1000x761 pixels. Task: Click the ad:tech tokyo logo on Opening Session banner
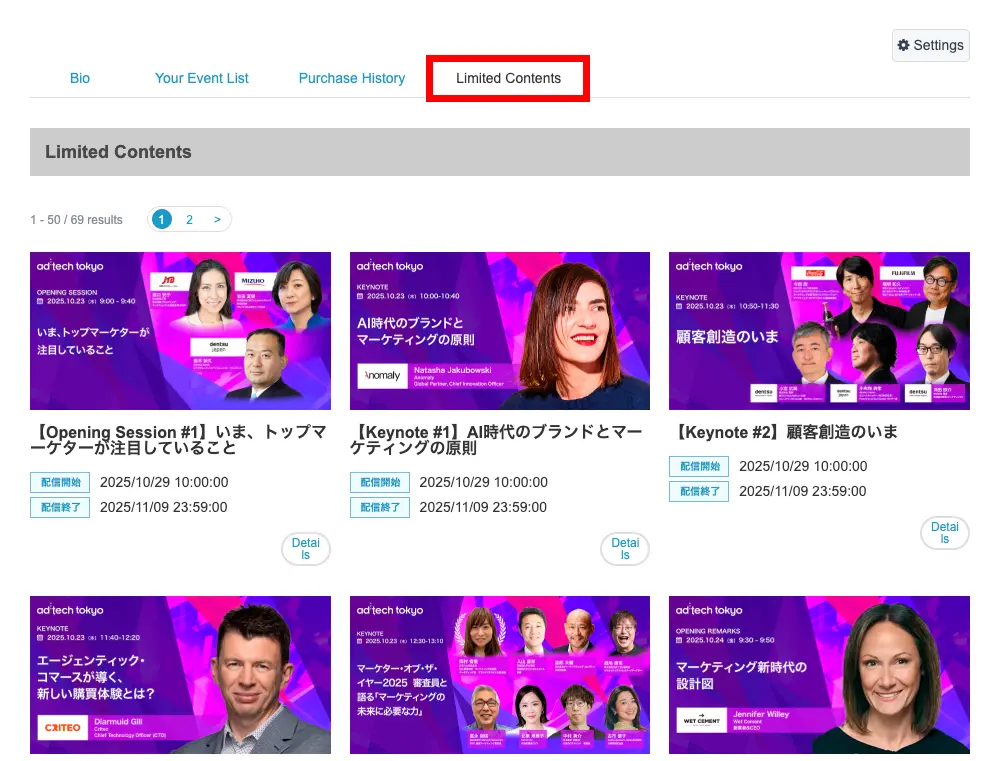(x=69, y=267)
